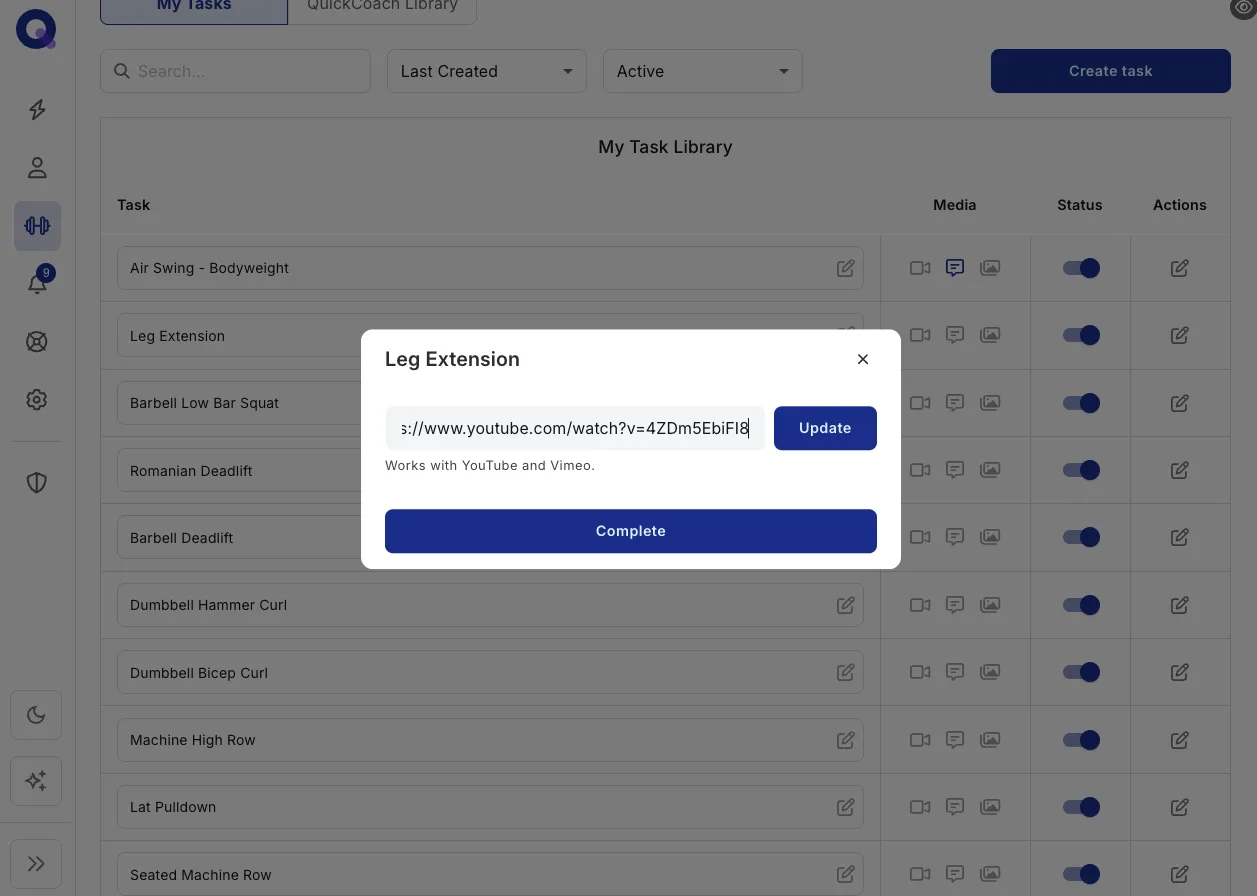Select the dumbbell library sidebar icon

pyautogui.click(x=37, y=226)
